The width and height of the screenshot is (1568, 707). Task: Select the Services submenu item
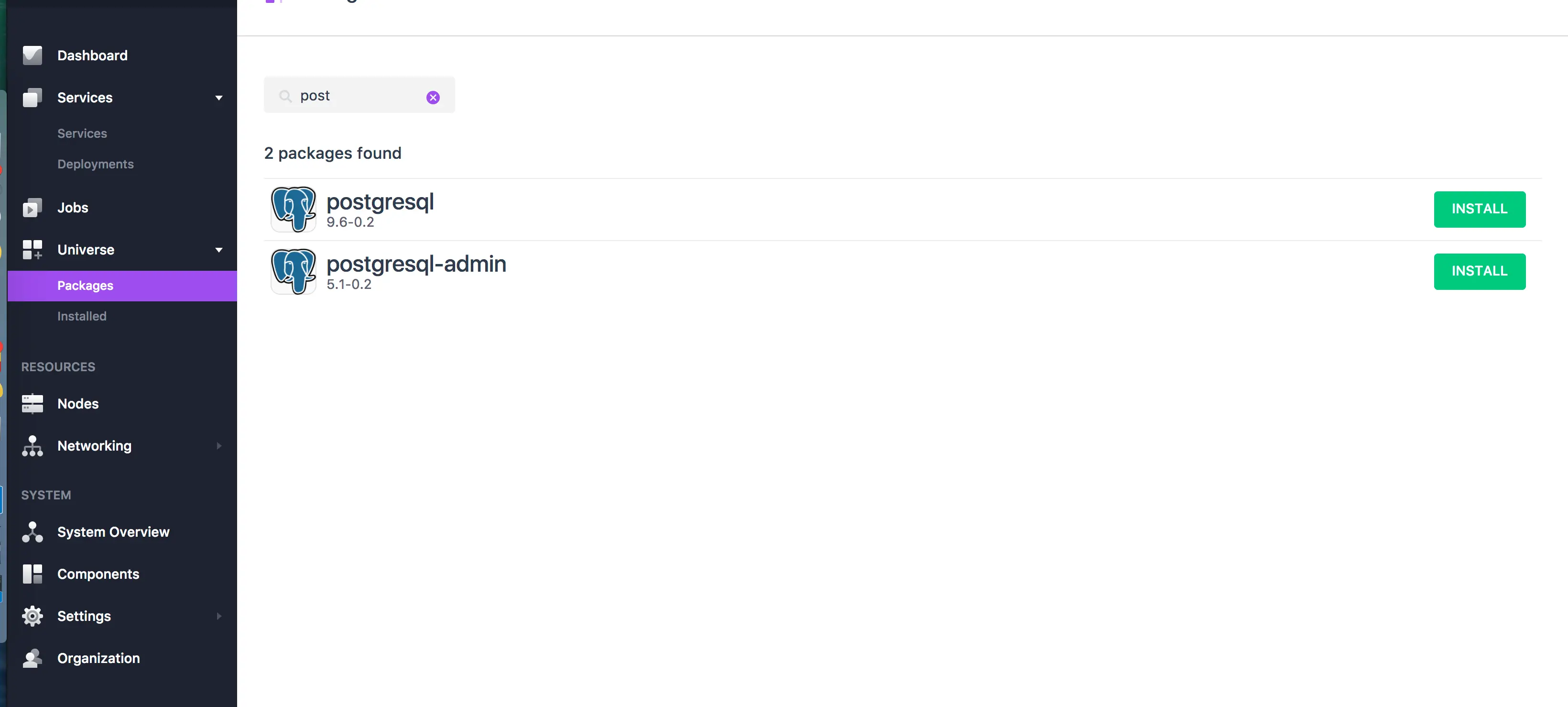coord(82,133)
